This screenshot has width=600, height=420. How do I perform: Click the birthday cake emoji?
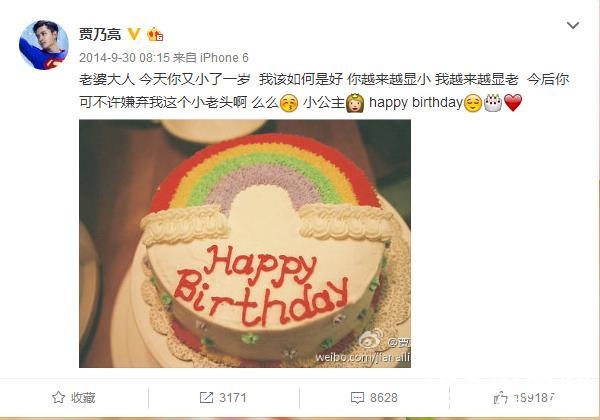(493, 103)
